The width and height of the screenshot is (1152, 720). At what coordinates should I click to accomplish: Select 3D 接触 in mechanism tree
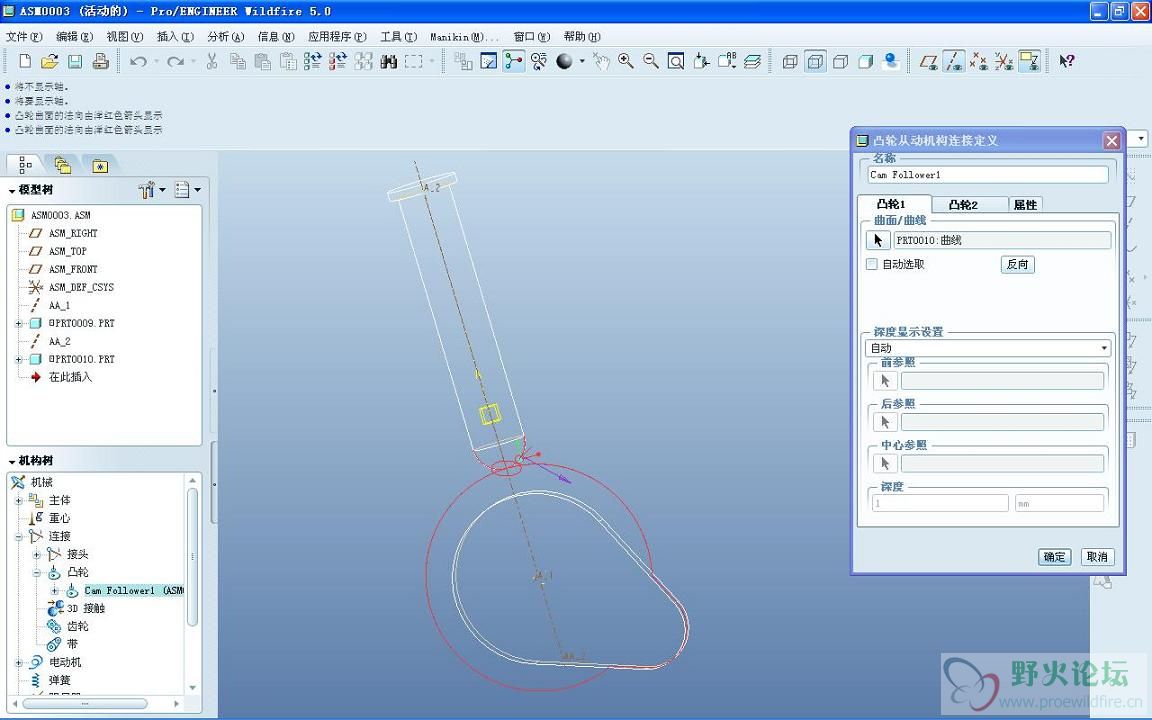[85, 608]
